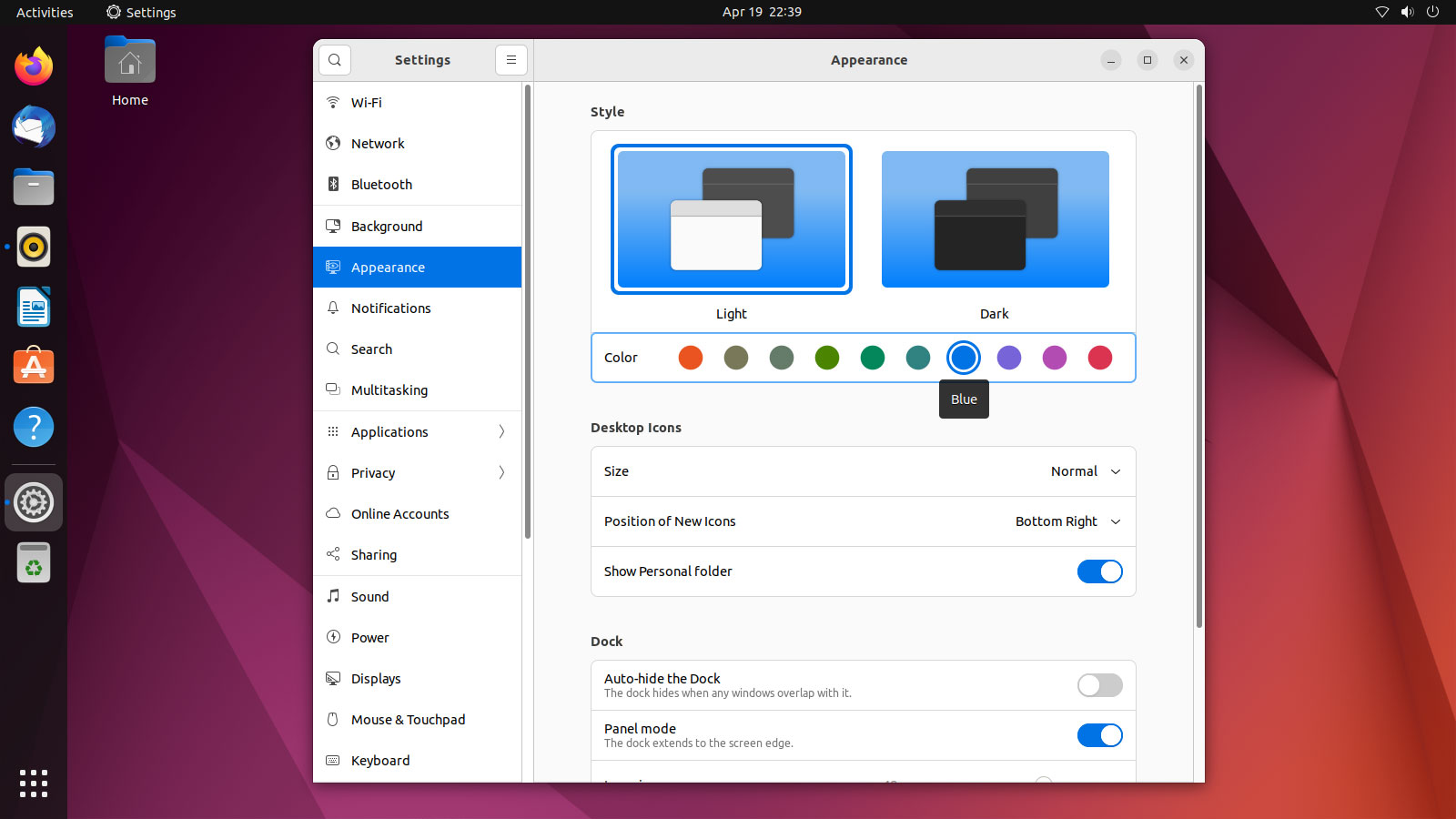Open Background settings in the sidebar

coord(386,226)
